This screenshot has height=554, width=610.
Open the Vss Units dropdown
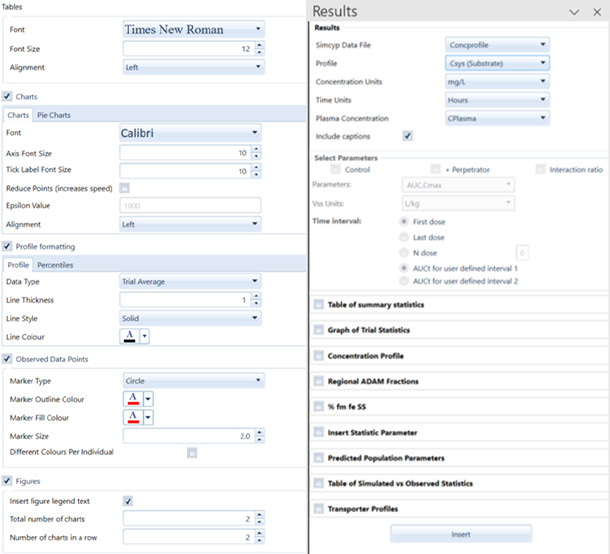458,203
